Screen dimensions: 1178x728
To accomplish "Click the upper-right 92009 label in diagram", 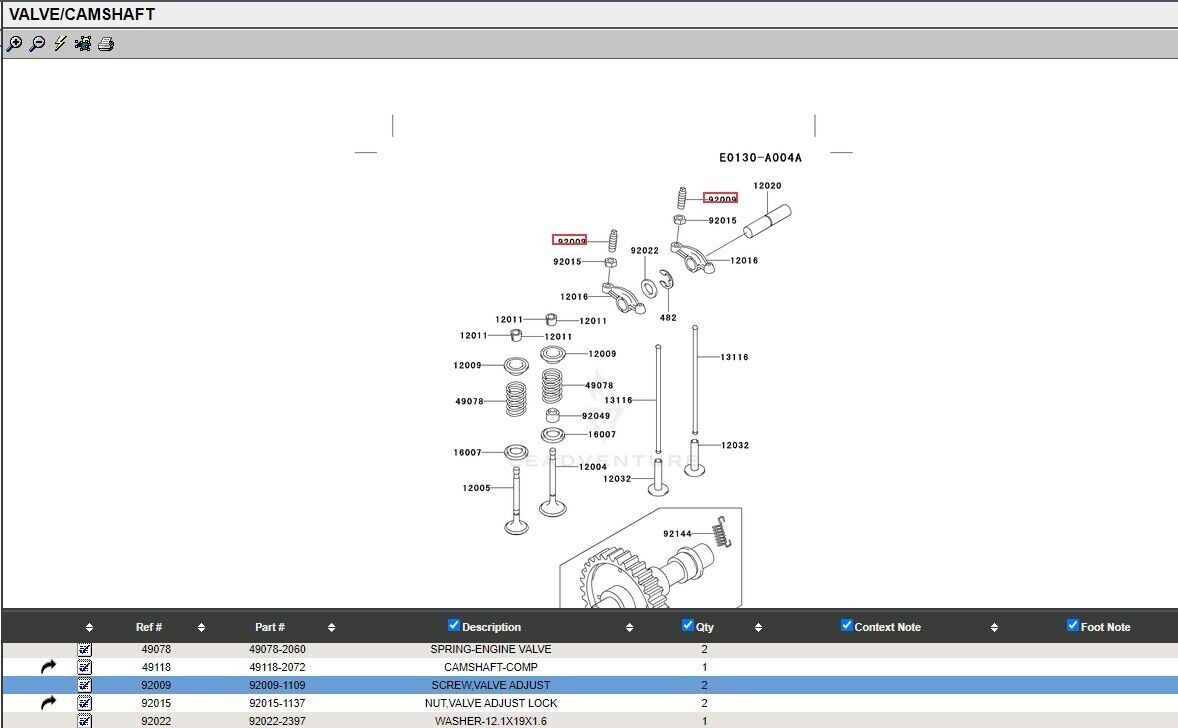I will (x=720, y=199).
